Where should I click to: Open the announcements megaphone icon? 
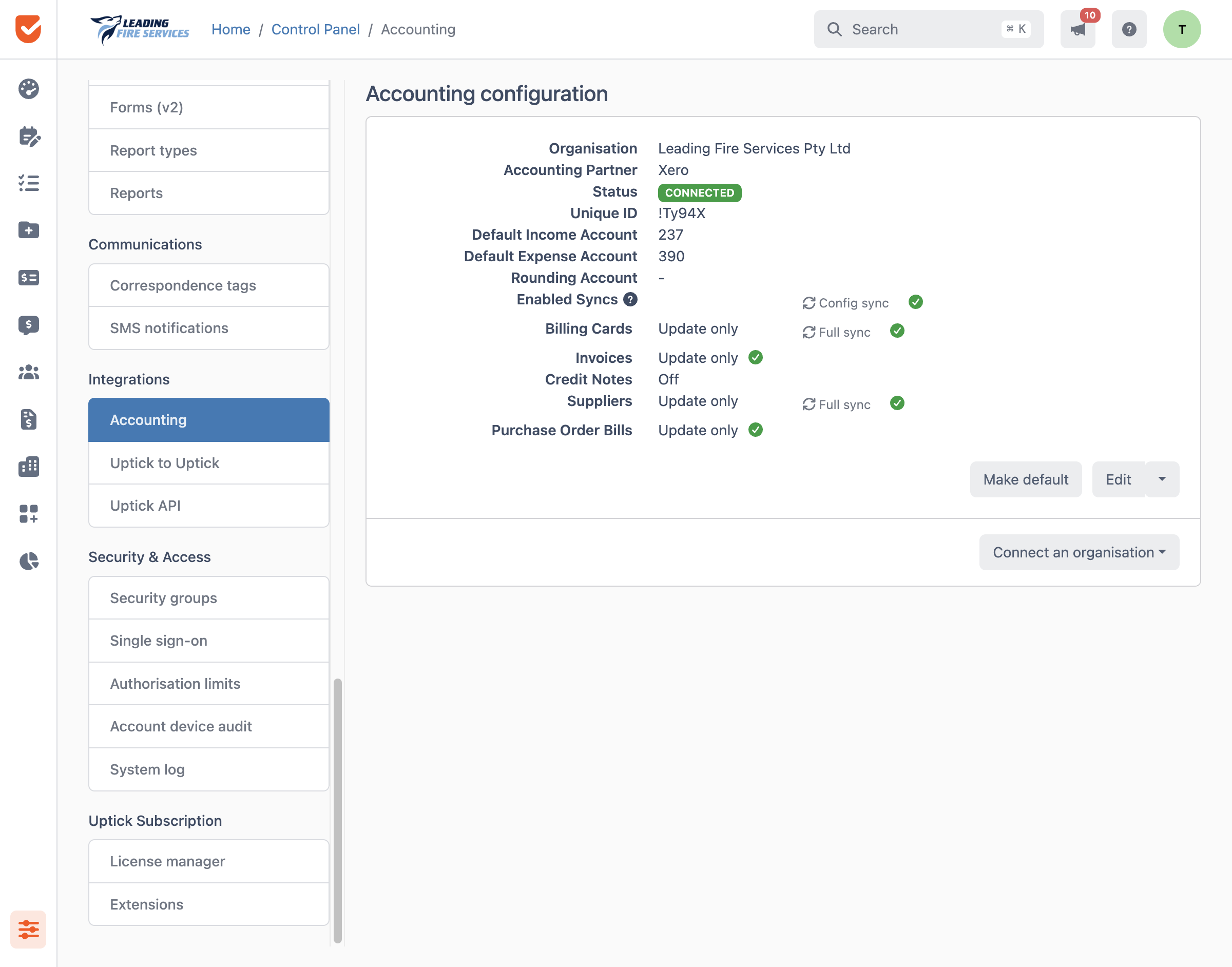[x=1077, y=29]
